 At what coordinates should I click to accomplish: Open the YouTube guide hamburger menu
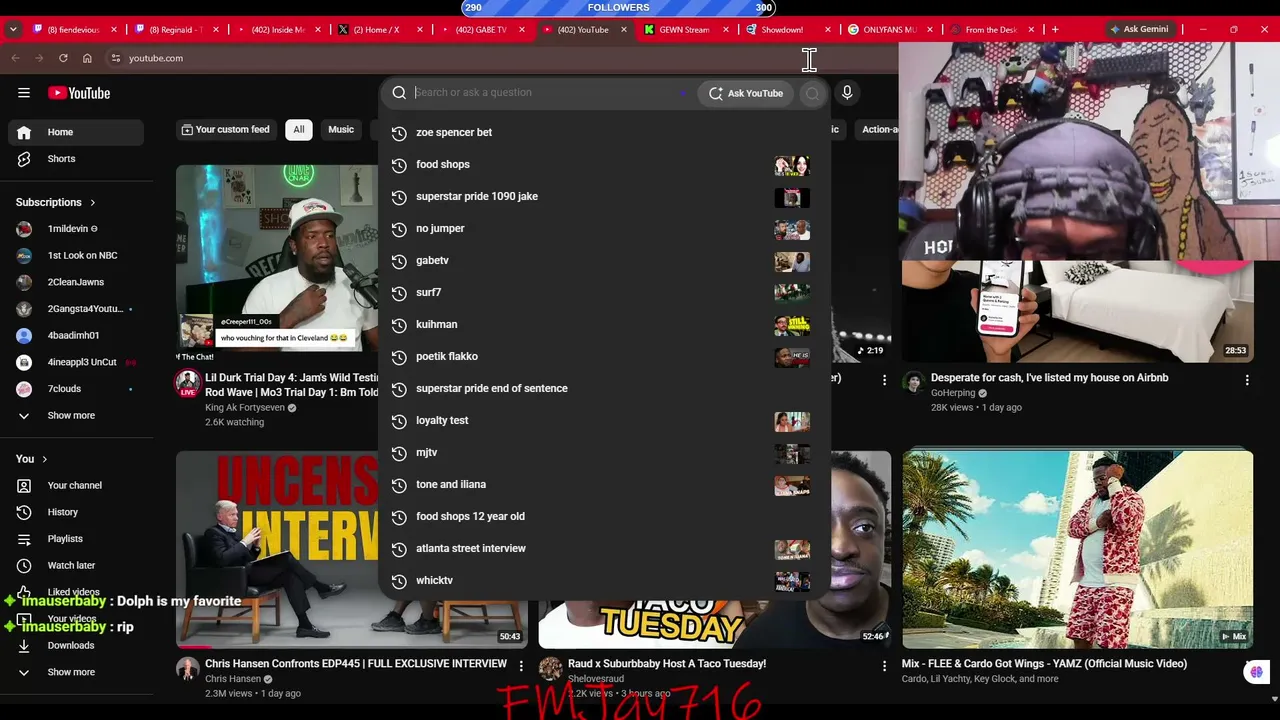tap(24, 93)
